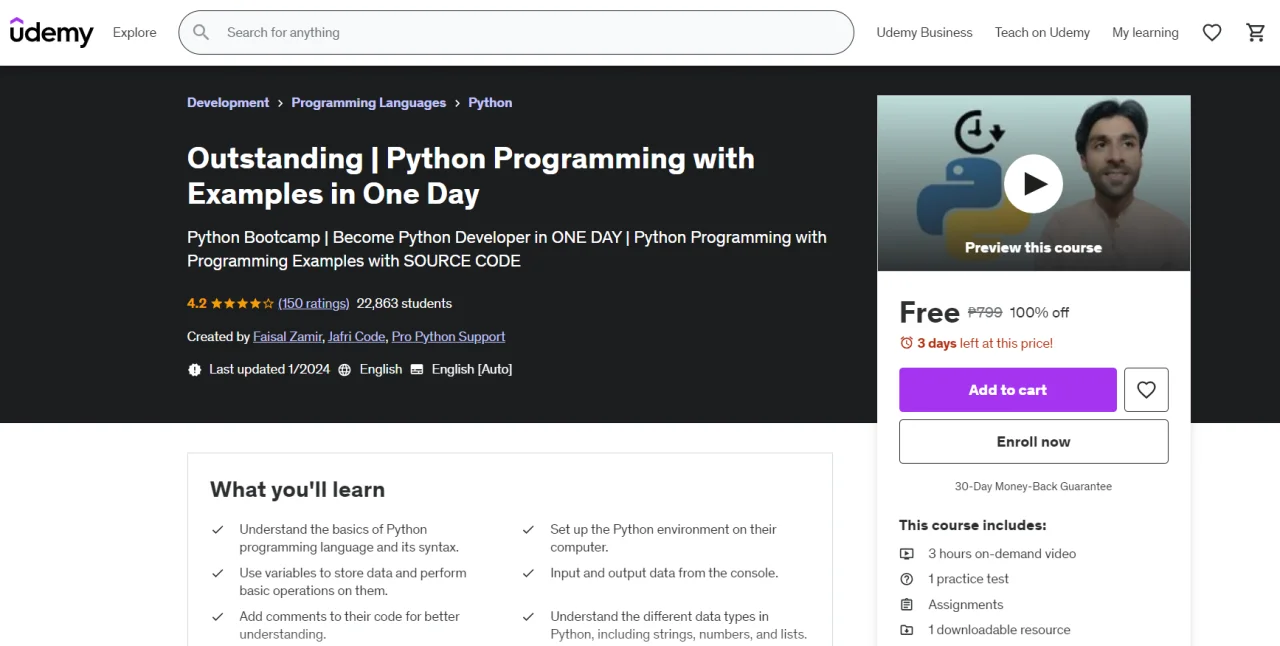This screenshot has height=646, width=1280.
Task: Open Udemy Business link
Action: [x=924, y=33]
